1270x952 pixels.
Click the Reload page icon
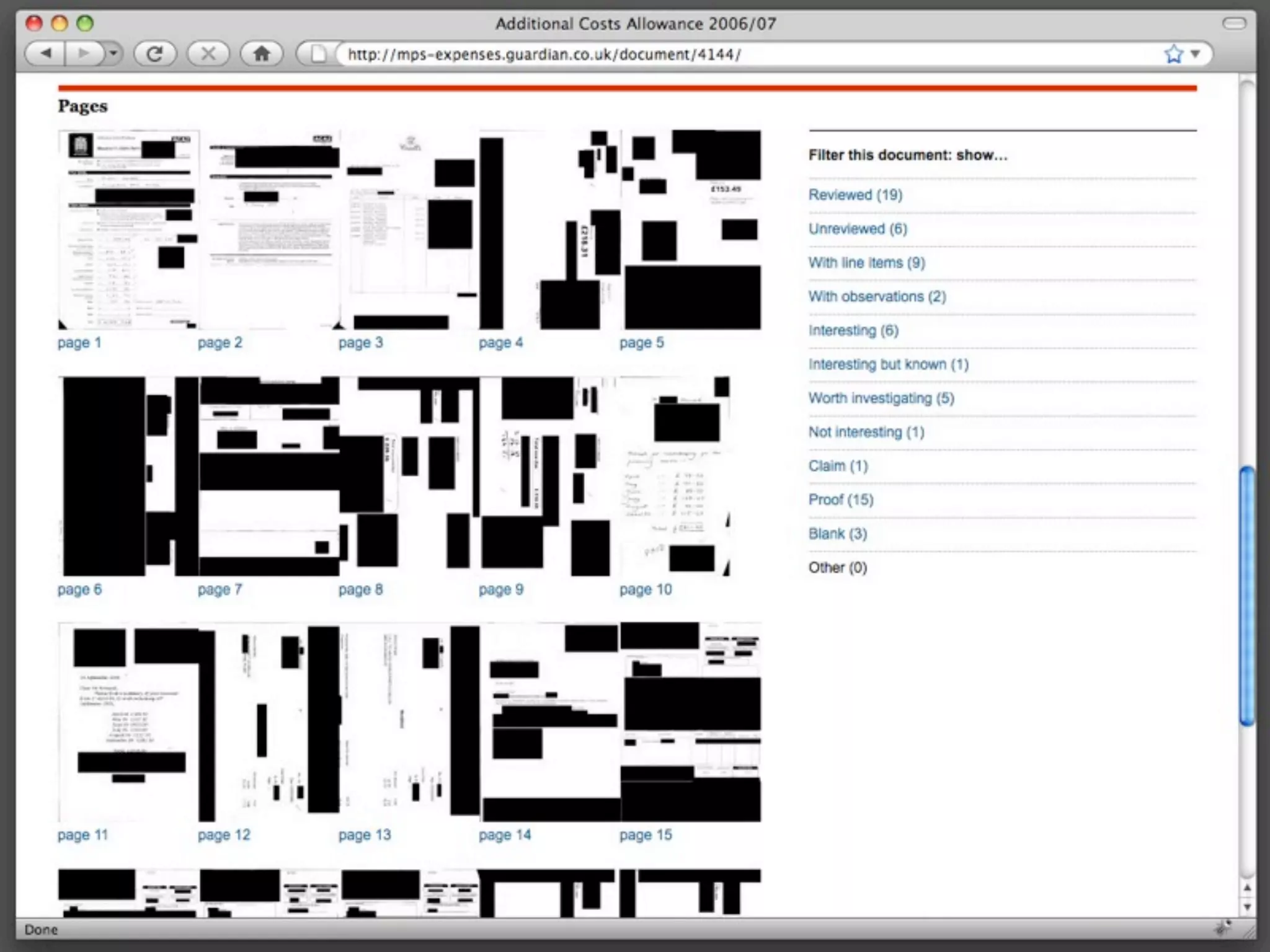[x=155, y=54]
